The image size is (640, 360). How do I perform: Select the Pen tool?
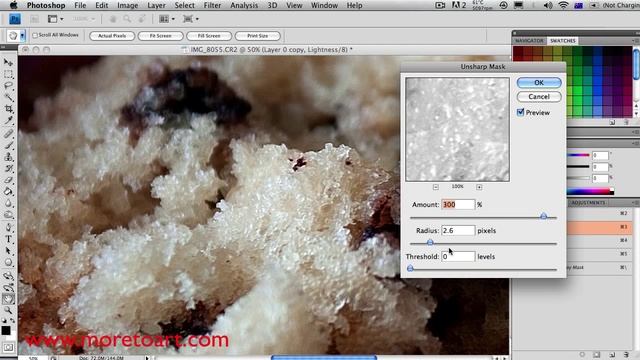click(8, 228)
